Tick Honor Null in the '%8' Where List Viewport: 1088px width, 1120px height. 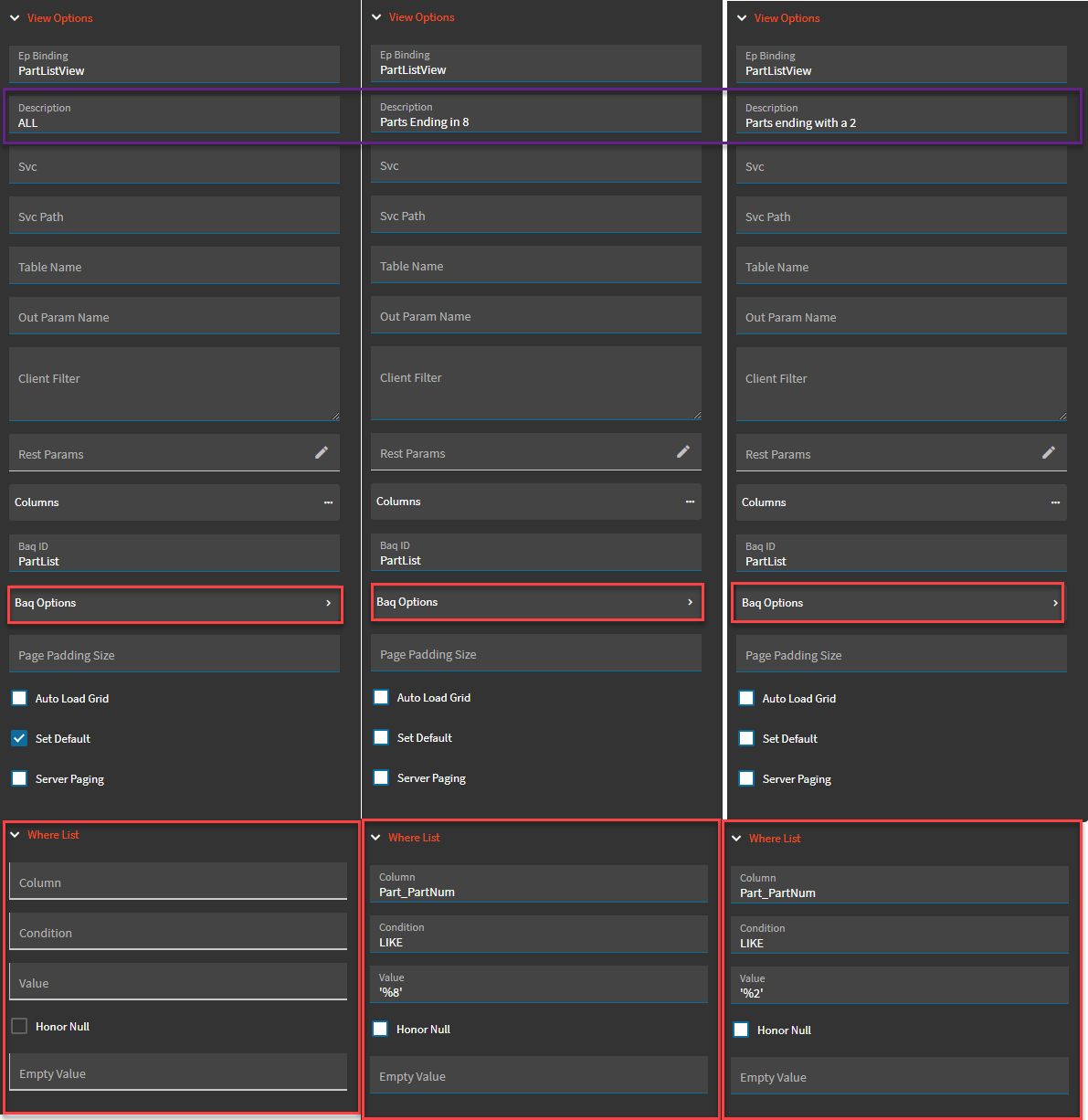point(380,1029)
